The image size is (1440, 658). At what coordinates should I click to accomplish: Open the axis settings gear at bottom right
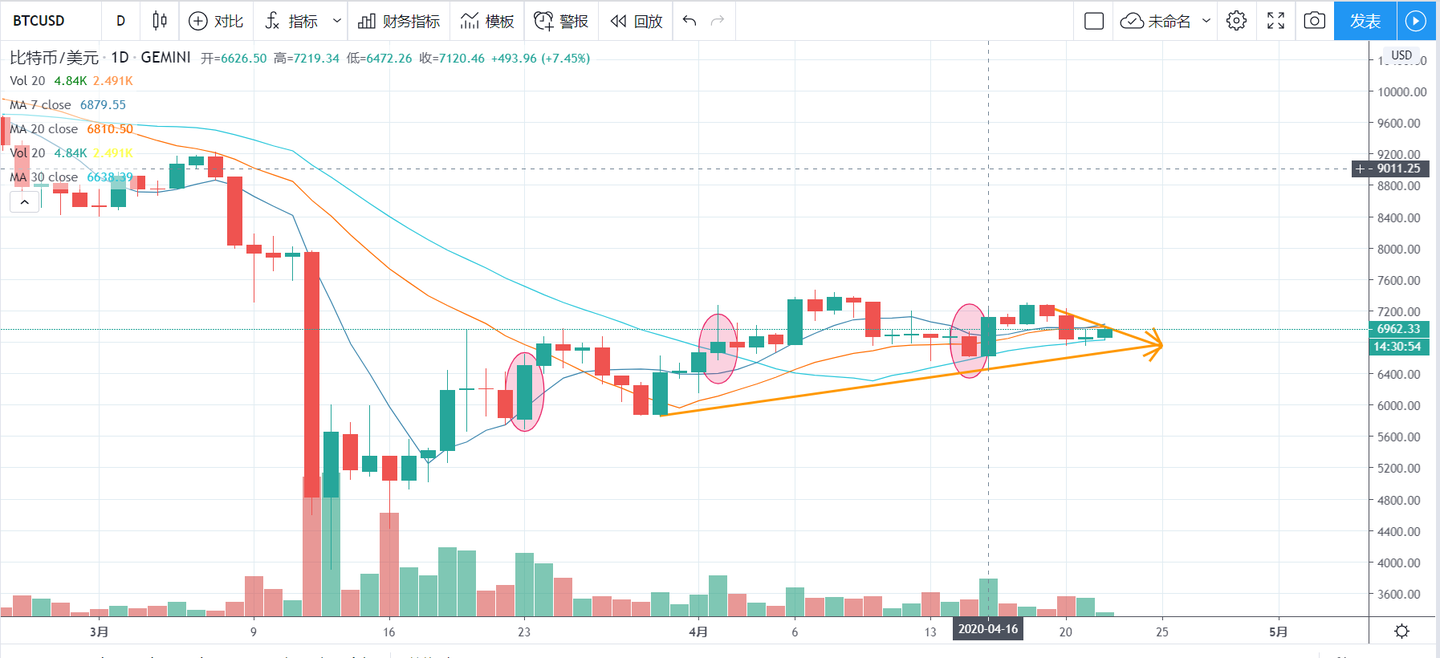click(x=1402, y=631)
